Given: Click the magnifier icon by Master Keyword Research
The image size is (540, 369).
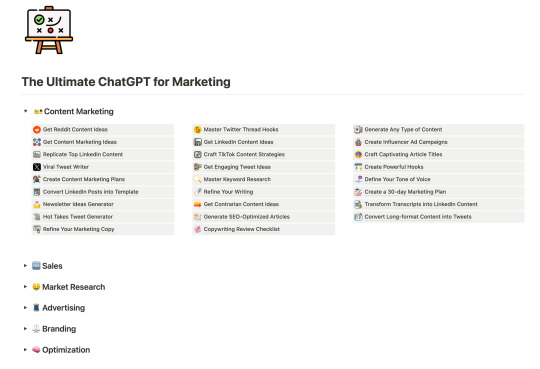Looking at the screenshot, I should (x=198, y=180).
